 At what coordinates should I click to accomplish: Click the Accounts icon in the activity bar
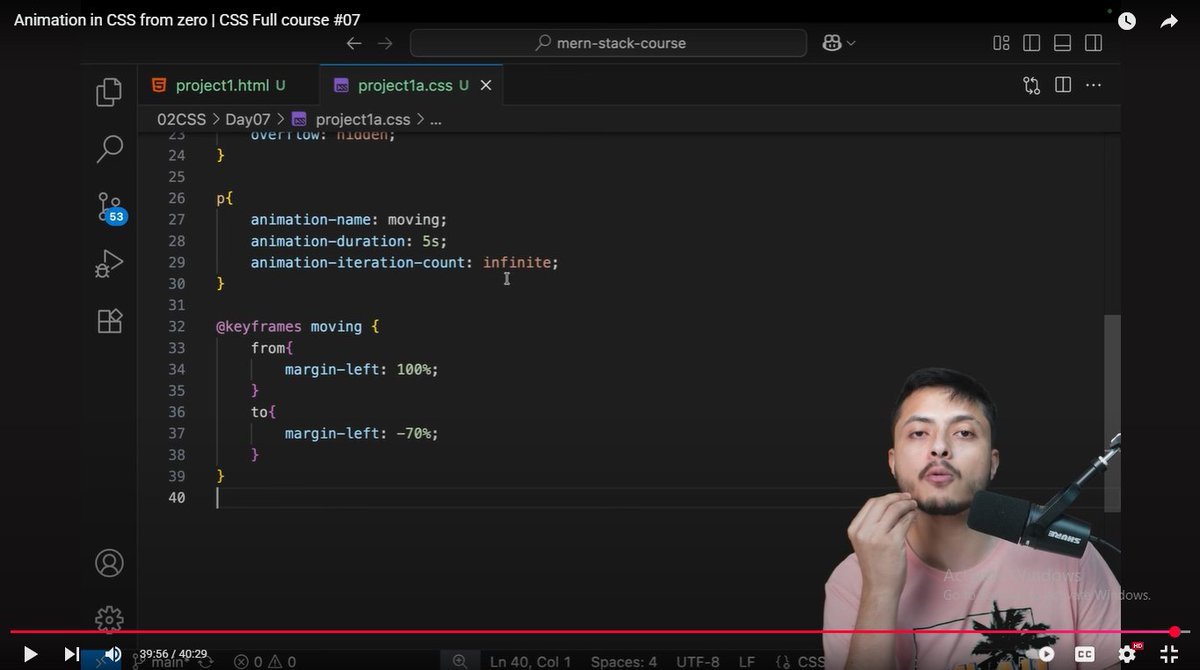pos(109,563)
